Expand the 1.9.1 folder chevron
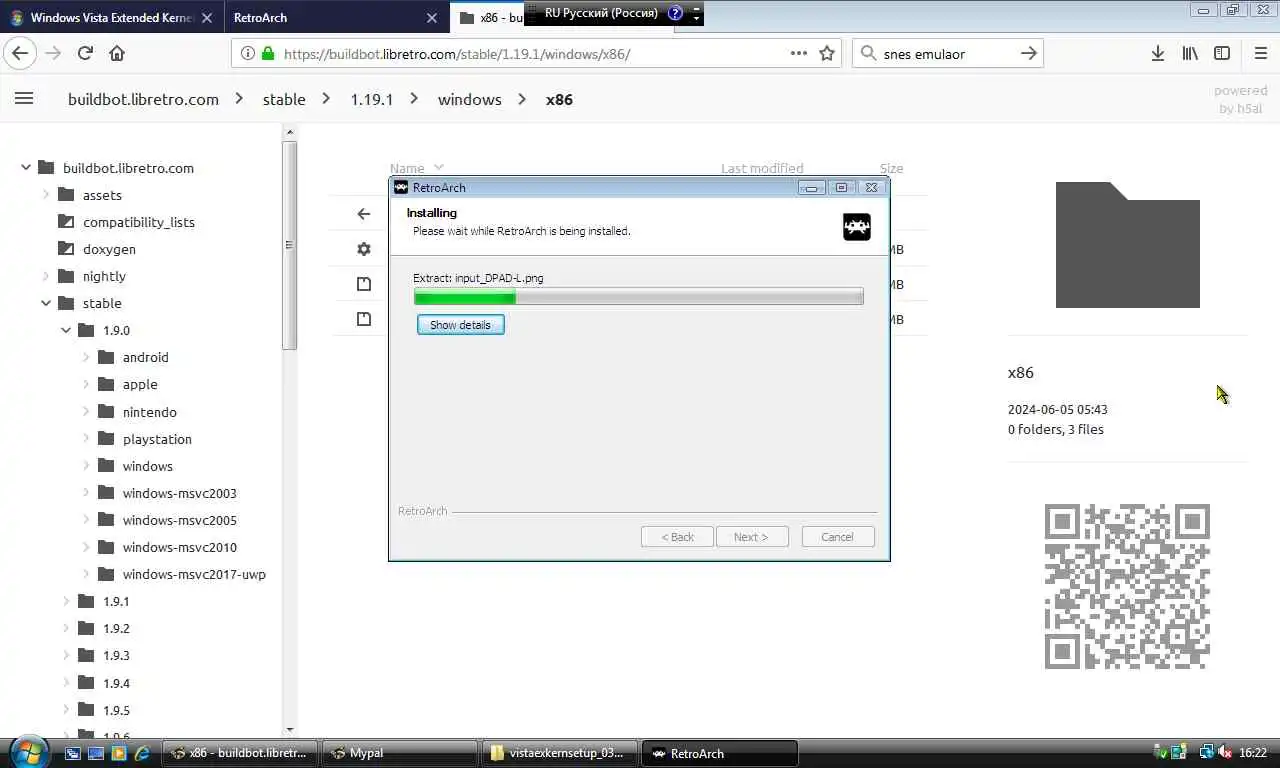1280x768 pixels. [x=66, y=600]
